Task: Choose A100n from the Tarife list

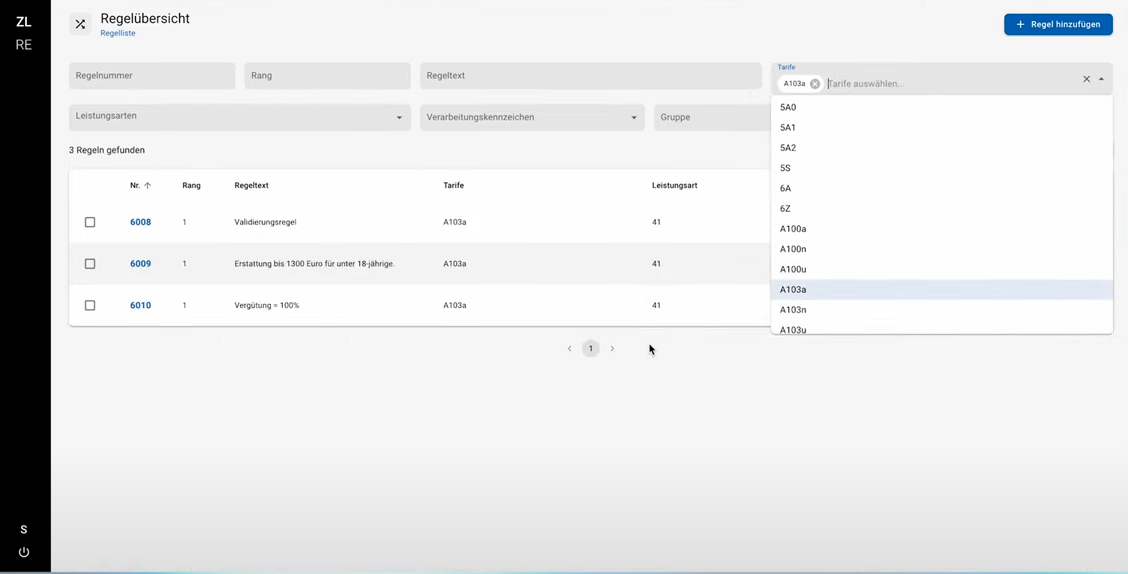Action: click(x=793, y=249)
